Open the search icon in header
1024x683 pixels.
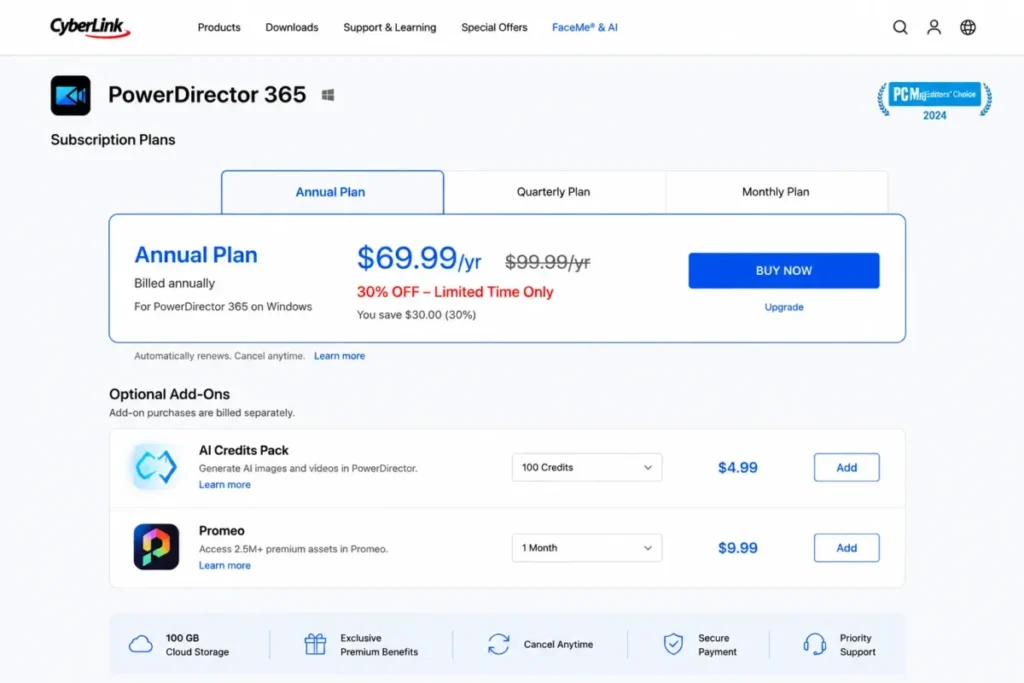point(900,27)
